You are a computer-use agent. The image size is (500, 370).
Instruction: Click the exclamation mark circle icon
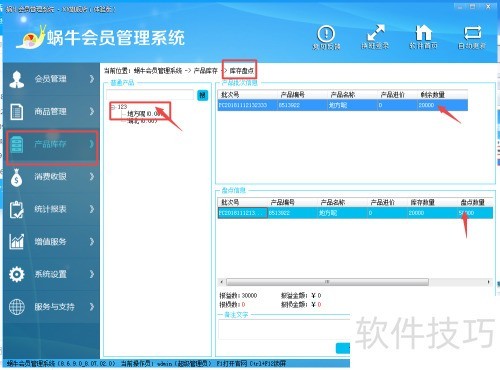pyautogui.click(x=326, y=33)
